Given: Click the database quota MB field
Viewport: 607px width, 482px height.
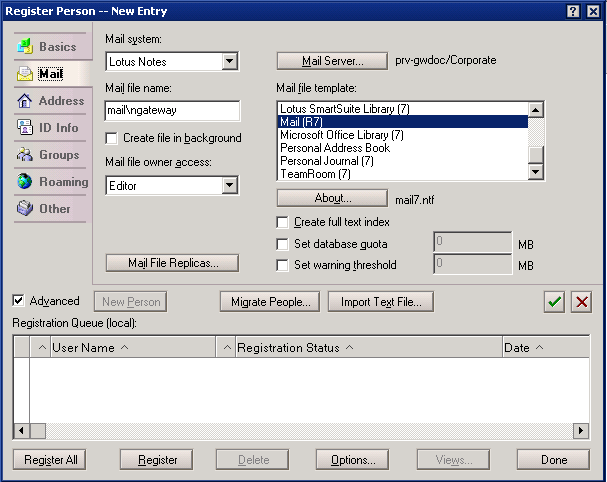Looking at the screenshot, I should (x=473, y=242).
